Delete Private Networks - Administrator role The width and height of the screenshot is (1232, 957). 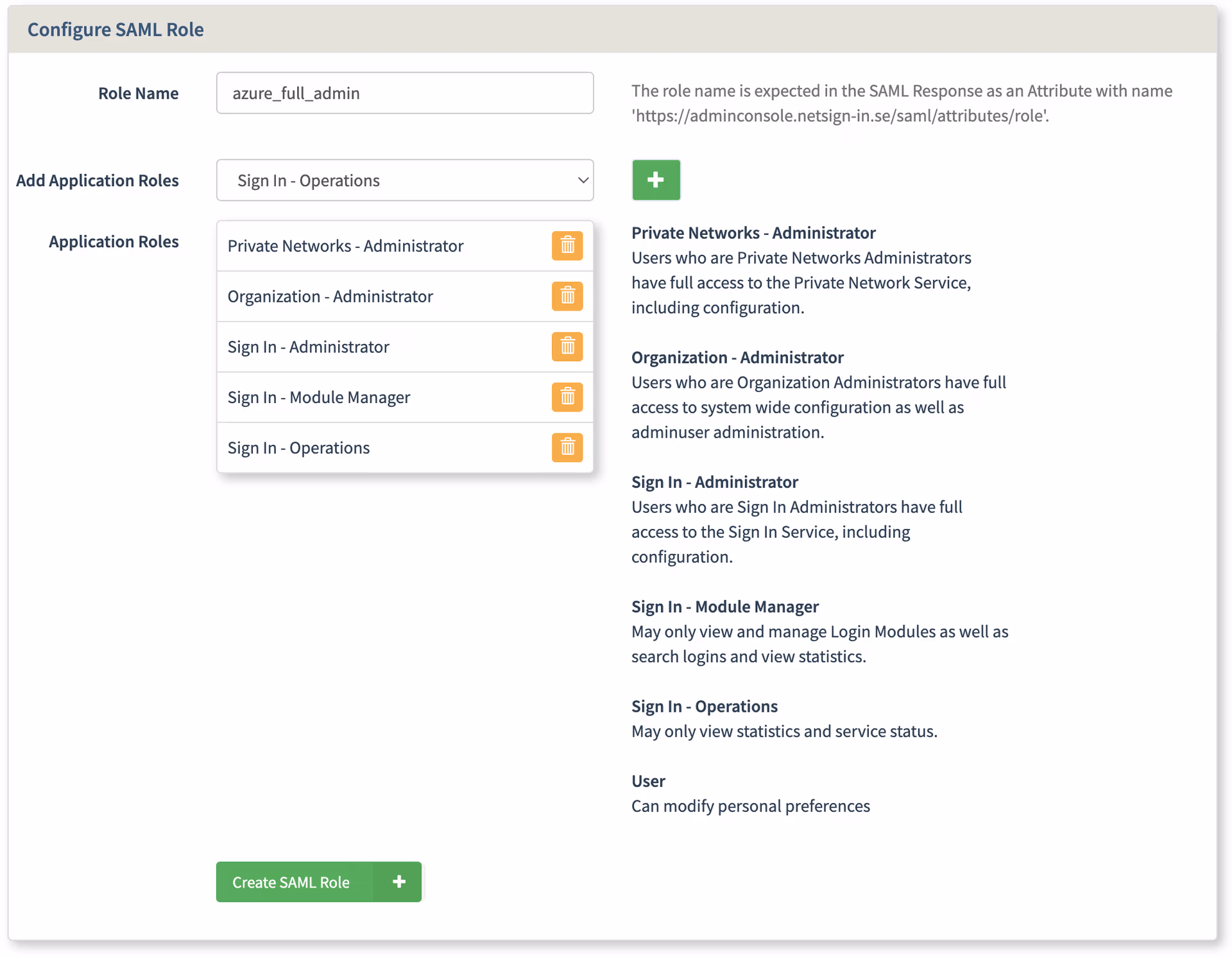(x=567, y=246)
